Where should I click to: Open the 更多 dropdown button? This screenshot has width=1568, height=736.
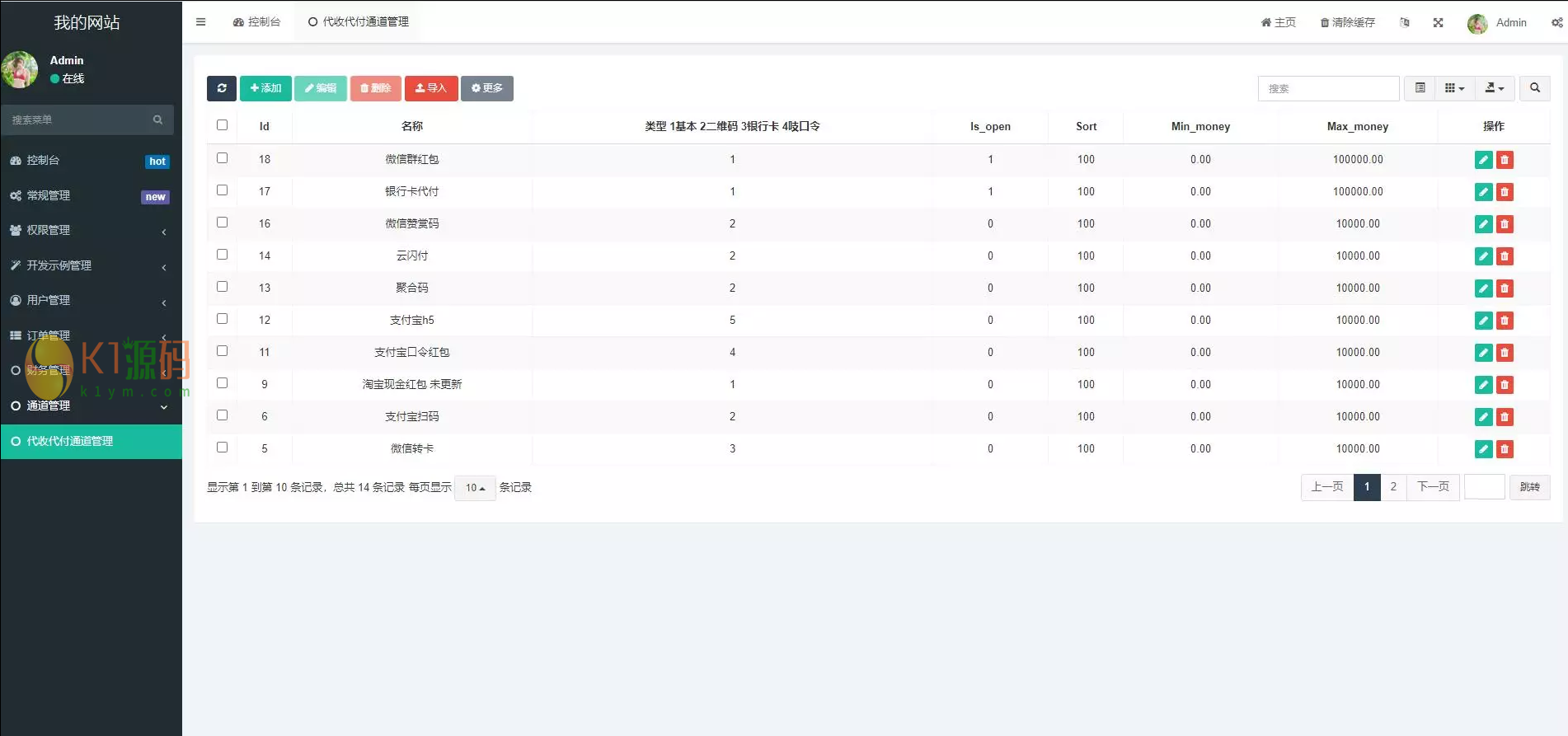pyautogui.click(x=487, y=88)
